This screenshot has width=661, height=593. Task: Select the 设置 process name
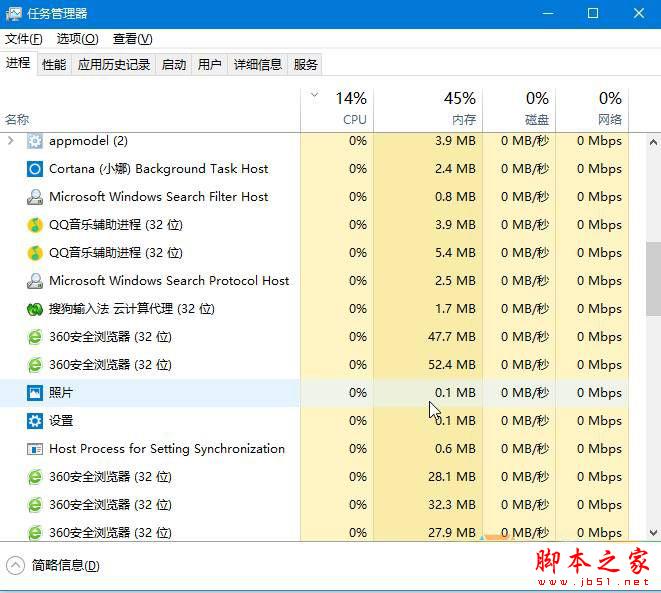coord(61,421)
